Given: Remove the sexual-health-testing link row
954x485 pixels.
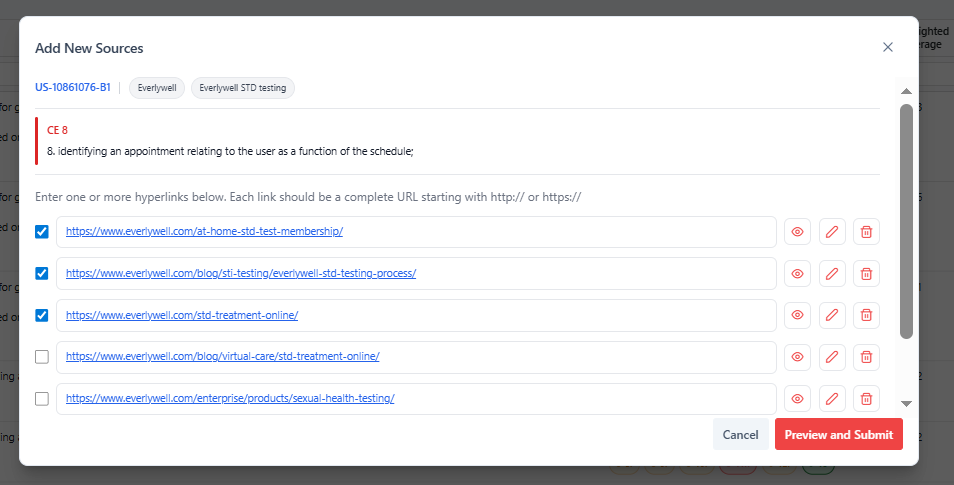Looking at the screenshot, I should (866, 398).
